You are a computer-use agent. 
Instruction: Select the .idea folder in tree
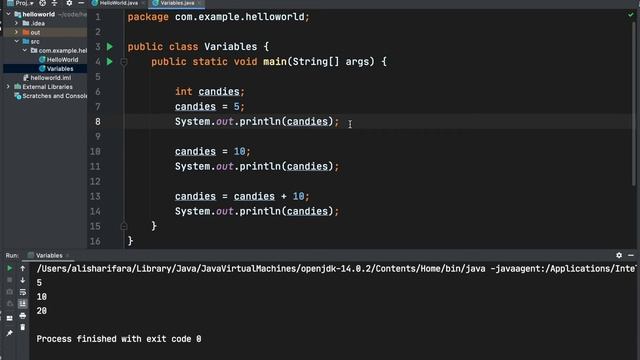click(33, 23)
